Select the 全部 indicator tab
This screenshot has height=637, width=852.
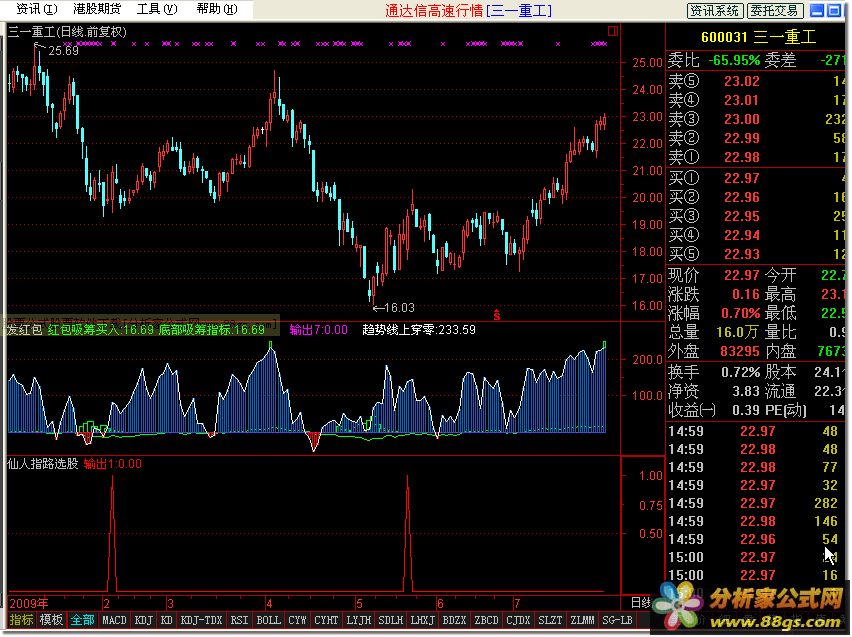(x=83, y=620)
